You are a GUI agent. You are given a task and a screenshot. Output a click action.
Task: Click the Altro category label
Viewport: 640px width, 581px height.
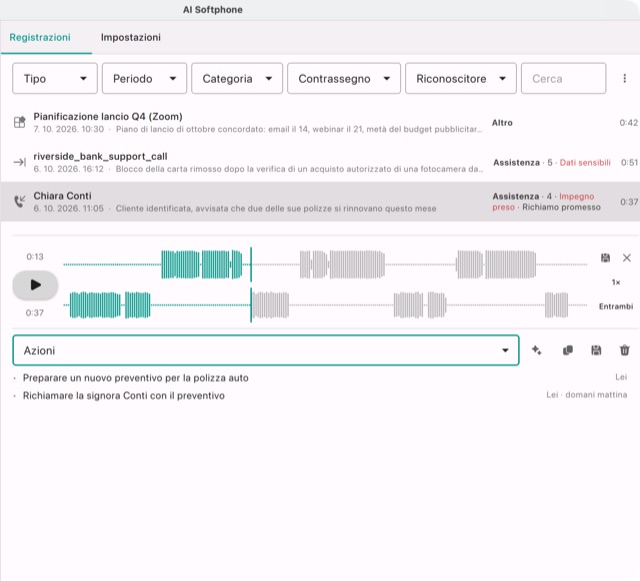(x=502, y=122)
